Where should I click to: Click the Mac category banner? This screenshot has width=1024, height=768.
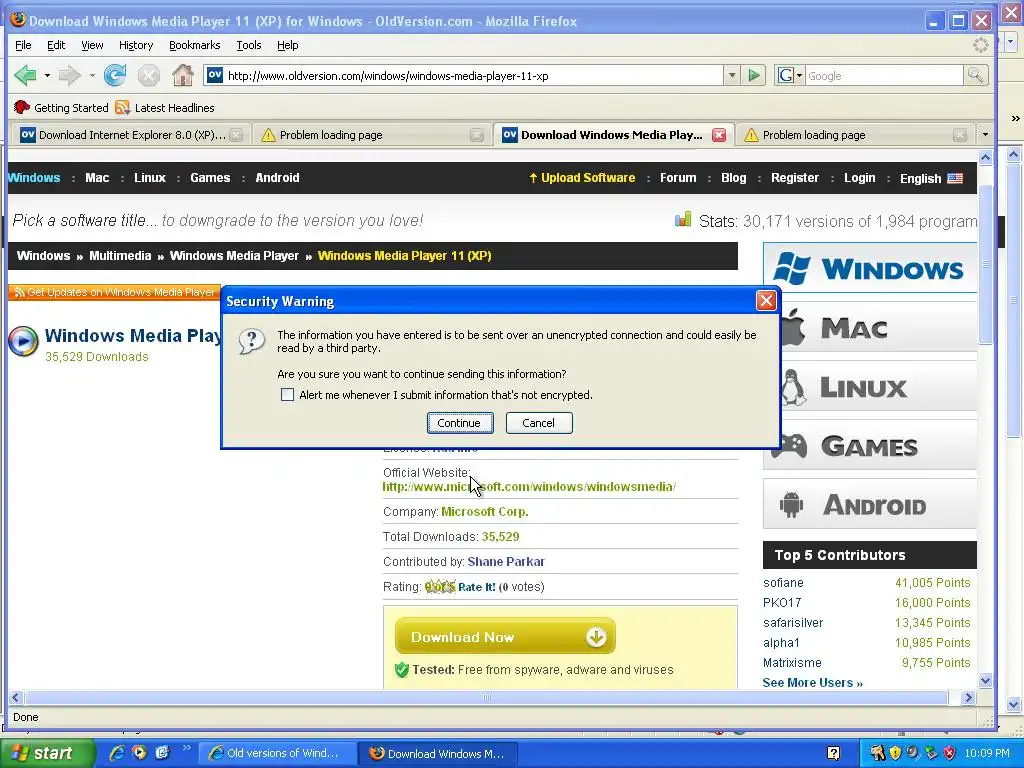[x=878, y=328]
